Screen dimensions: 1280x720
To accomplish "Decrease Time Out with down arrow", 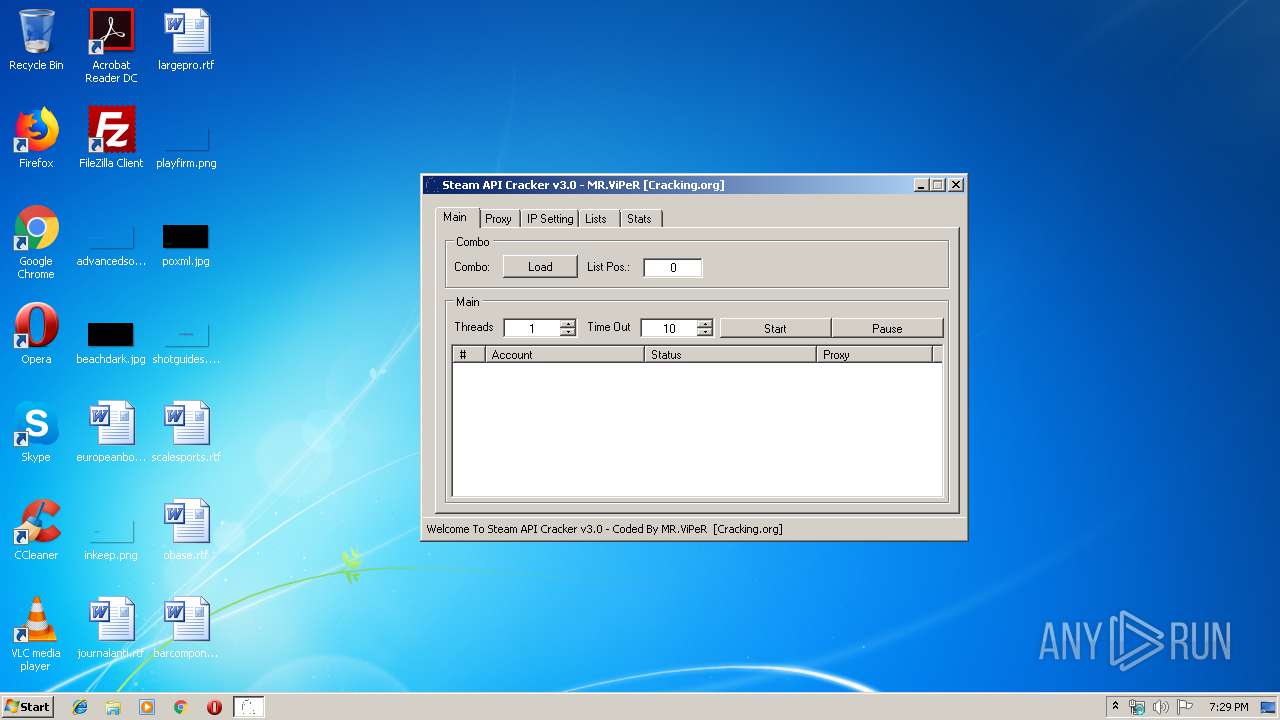I will (x=705, y=332).
